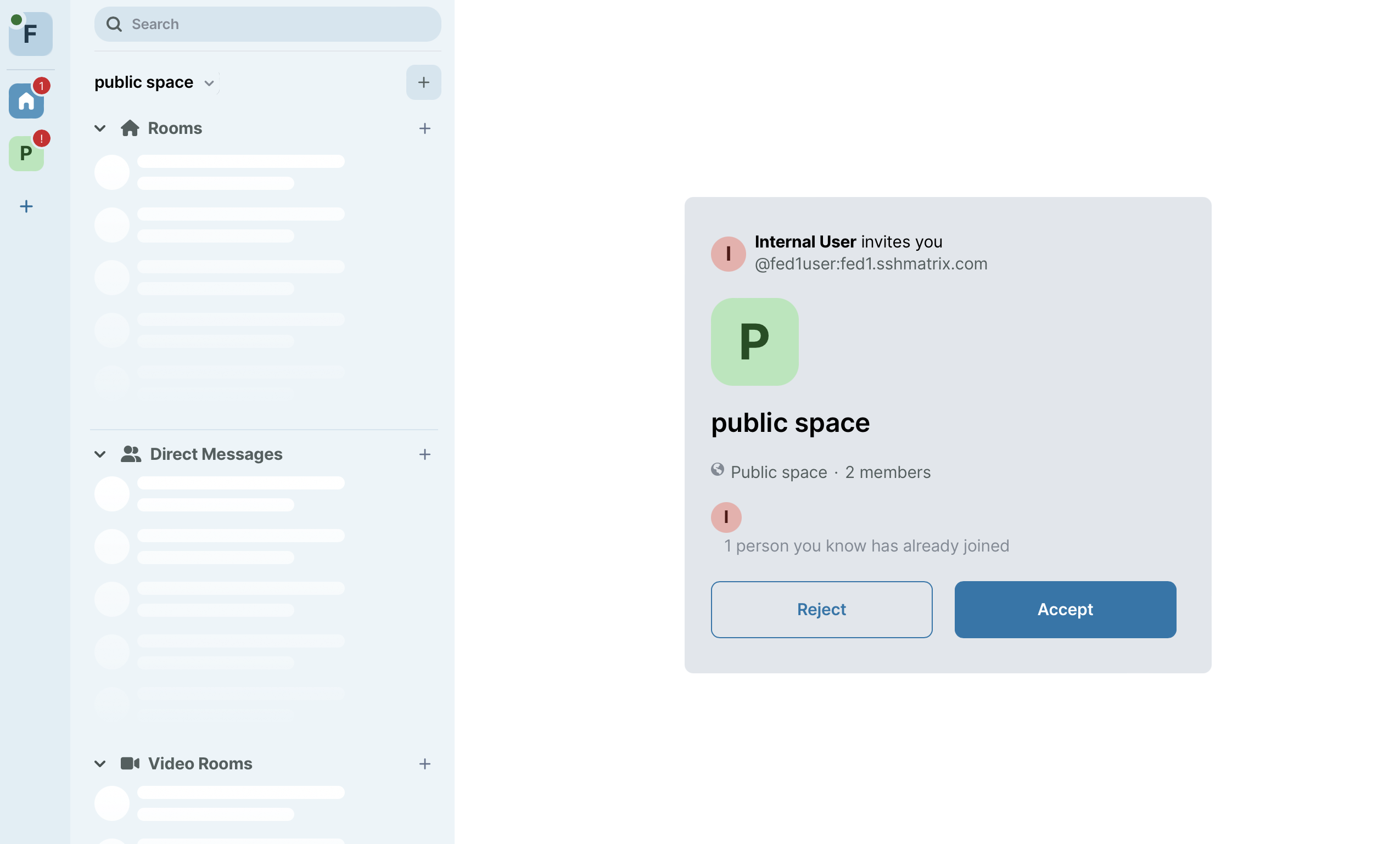
Task: Collapse the Rooms section
Action: (x=100, y=128)
